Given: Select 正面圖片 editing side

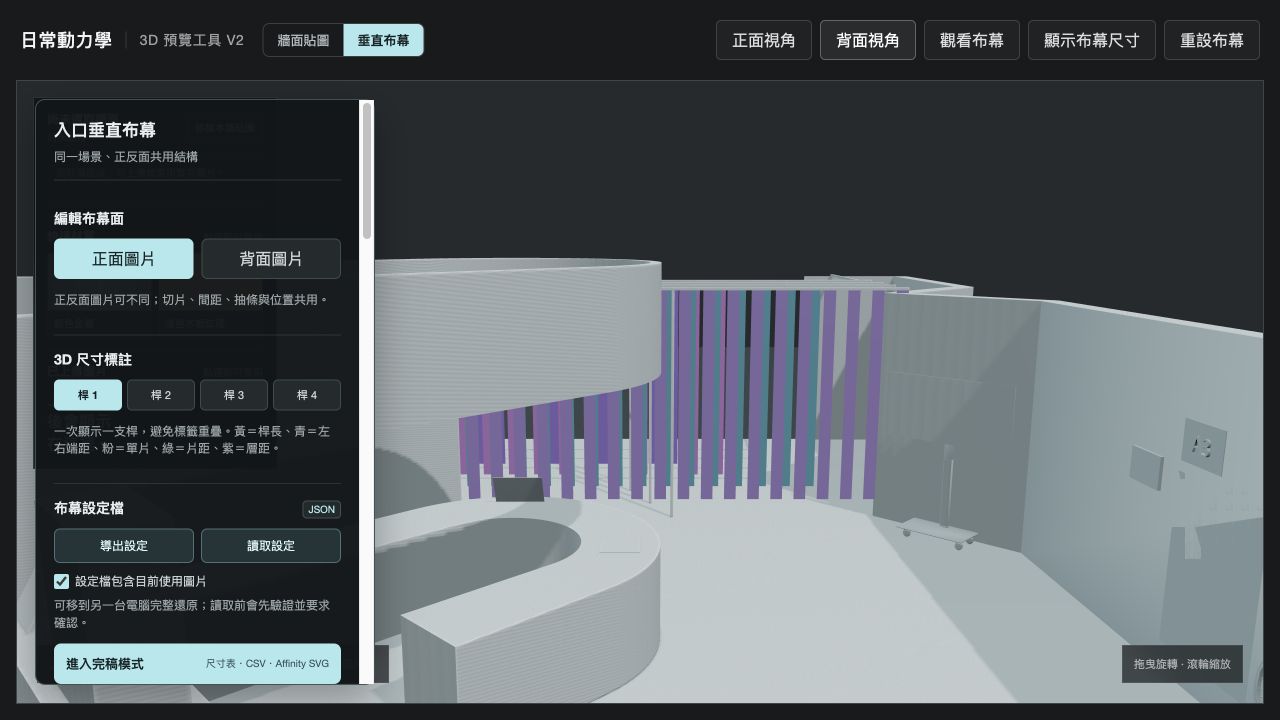Looking at the screenshot, I should coord(124,258).
